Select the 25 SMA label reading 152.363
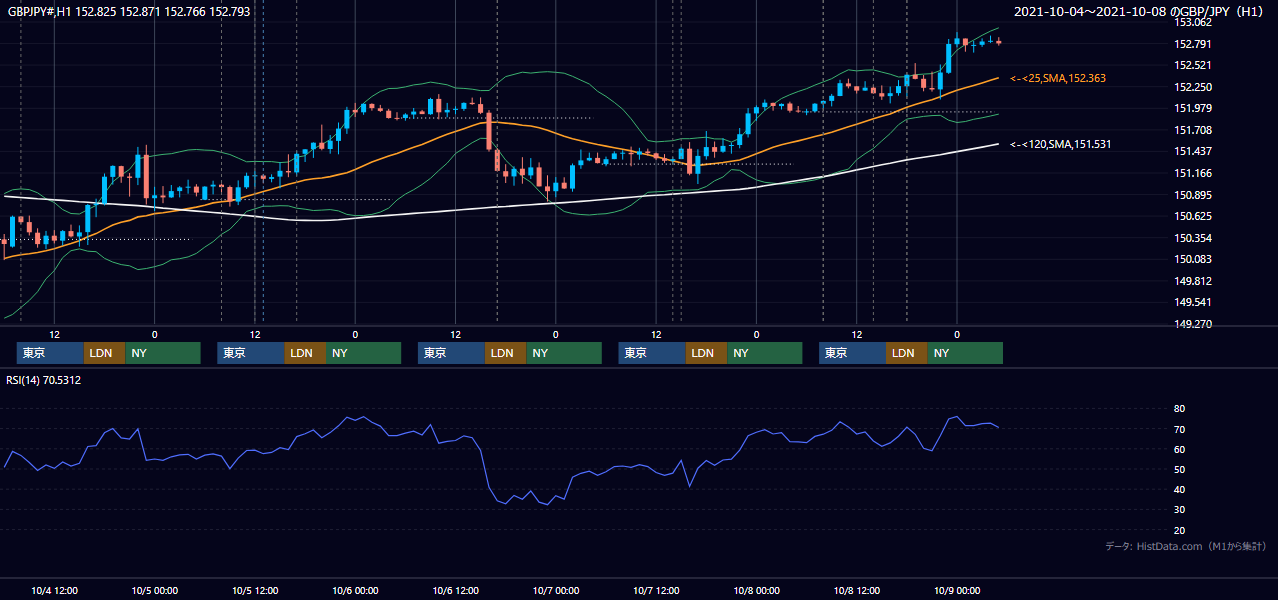This screenshot has width=1278, height=600. tap(1058, 78)
